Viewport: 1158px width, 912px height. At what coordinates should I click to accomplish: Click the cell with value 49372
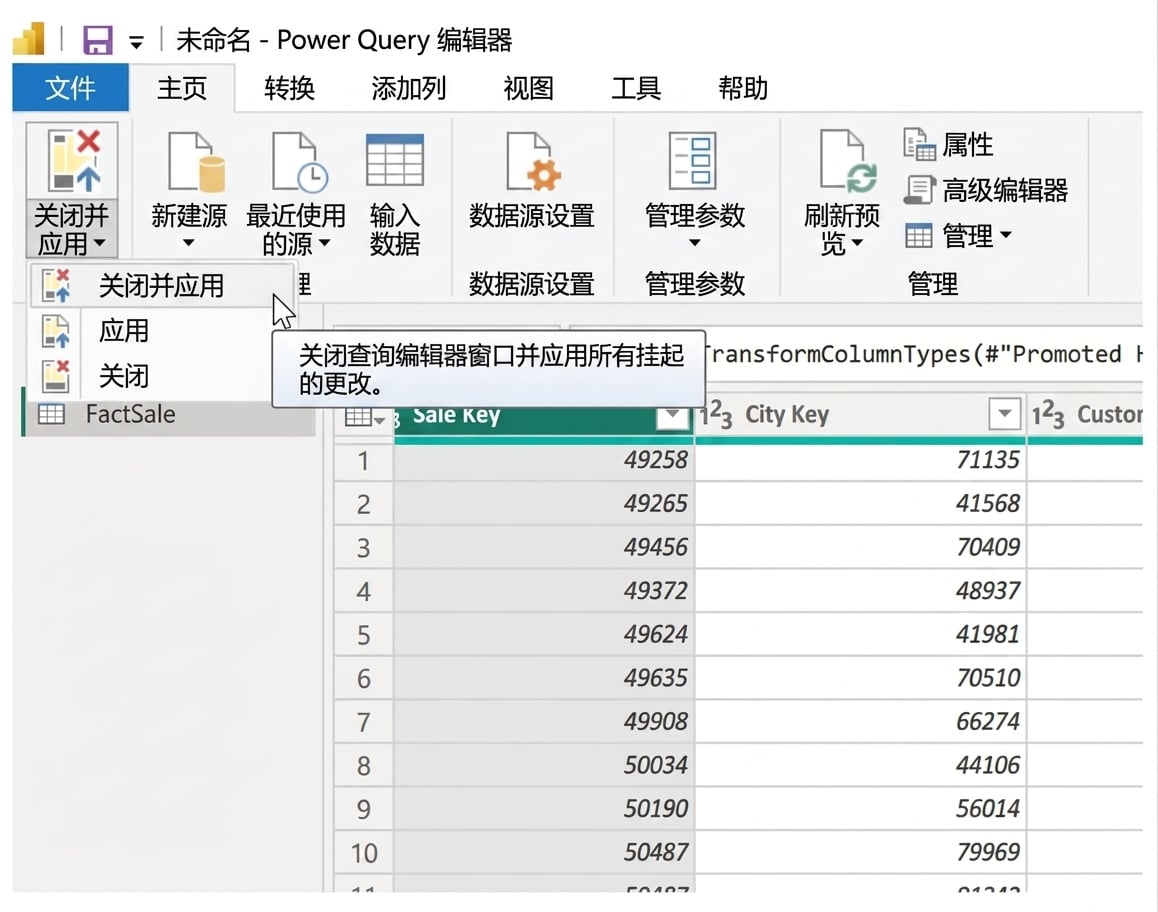(544, 591)
